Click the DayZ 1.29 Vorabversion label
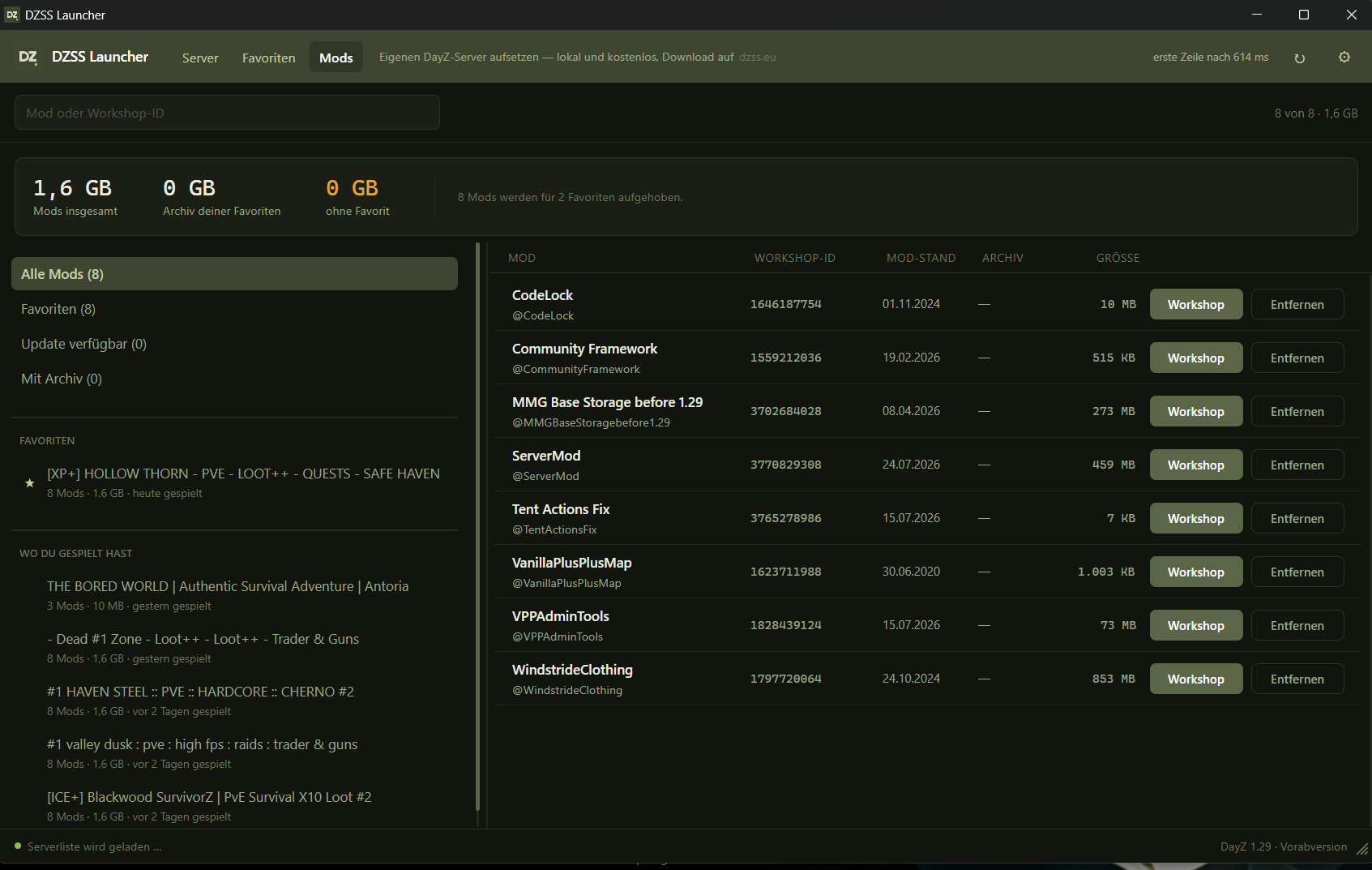This screenshot has height=870, width=1372. [1284, 846]
